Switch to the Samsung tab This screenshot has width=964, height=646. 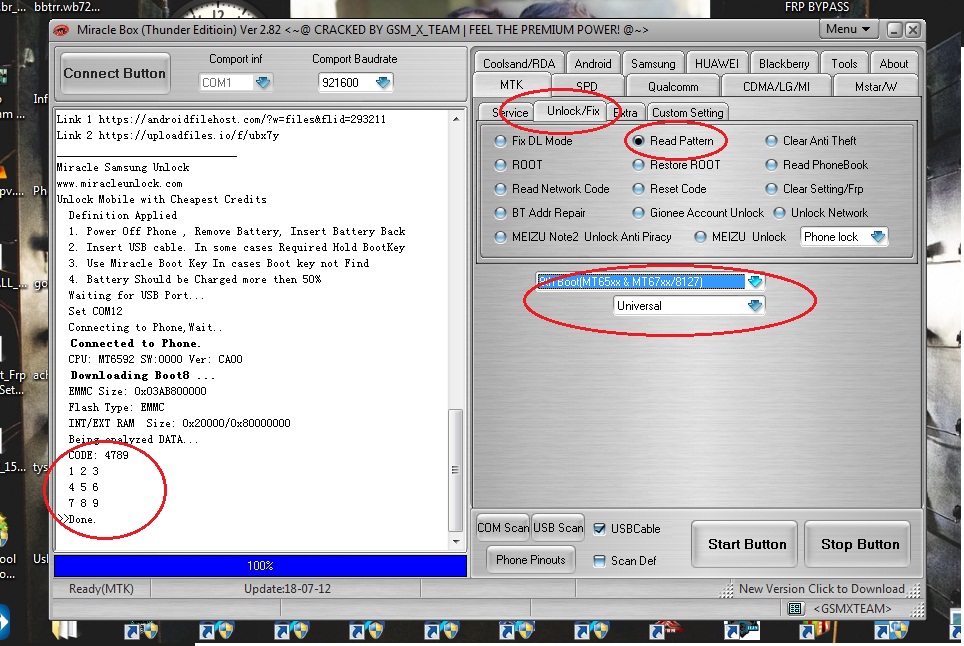[653, 63]
